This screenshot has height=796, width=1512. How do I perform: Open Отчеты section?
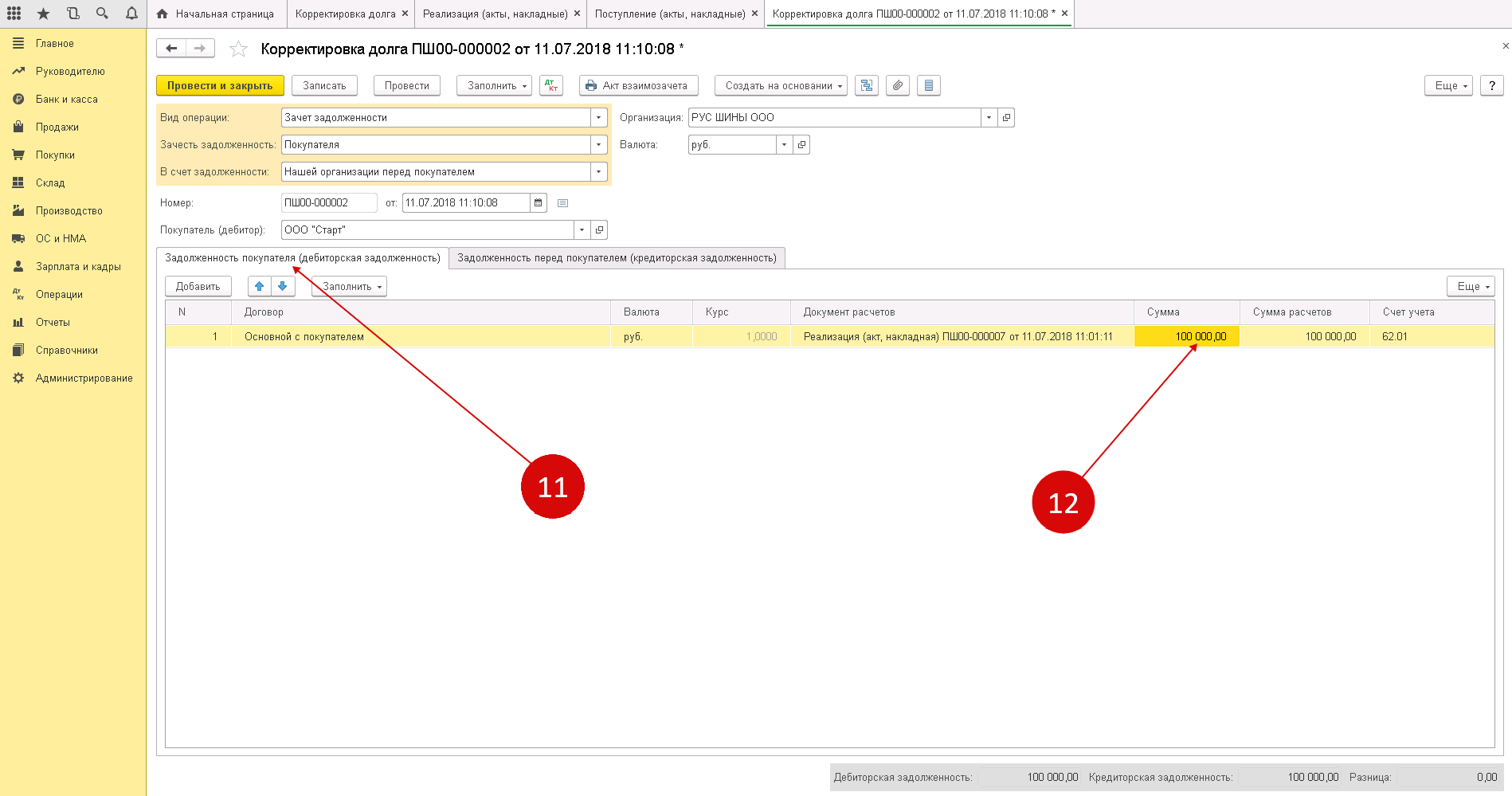tap(53, 323)
